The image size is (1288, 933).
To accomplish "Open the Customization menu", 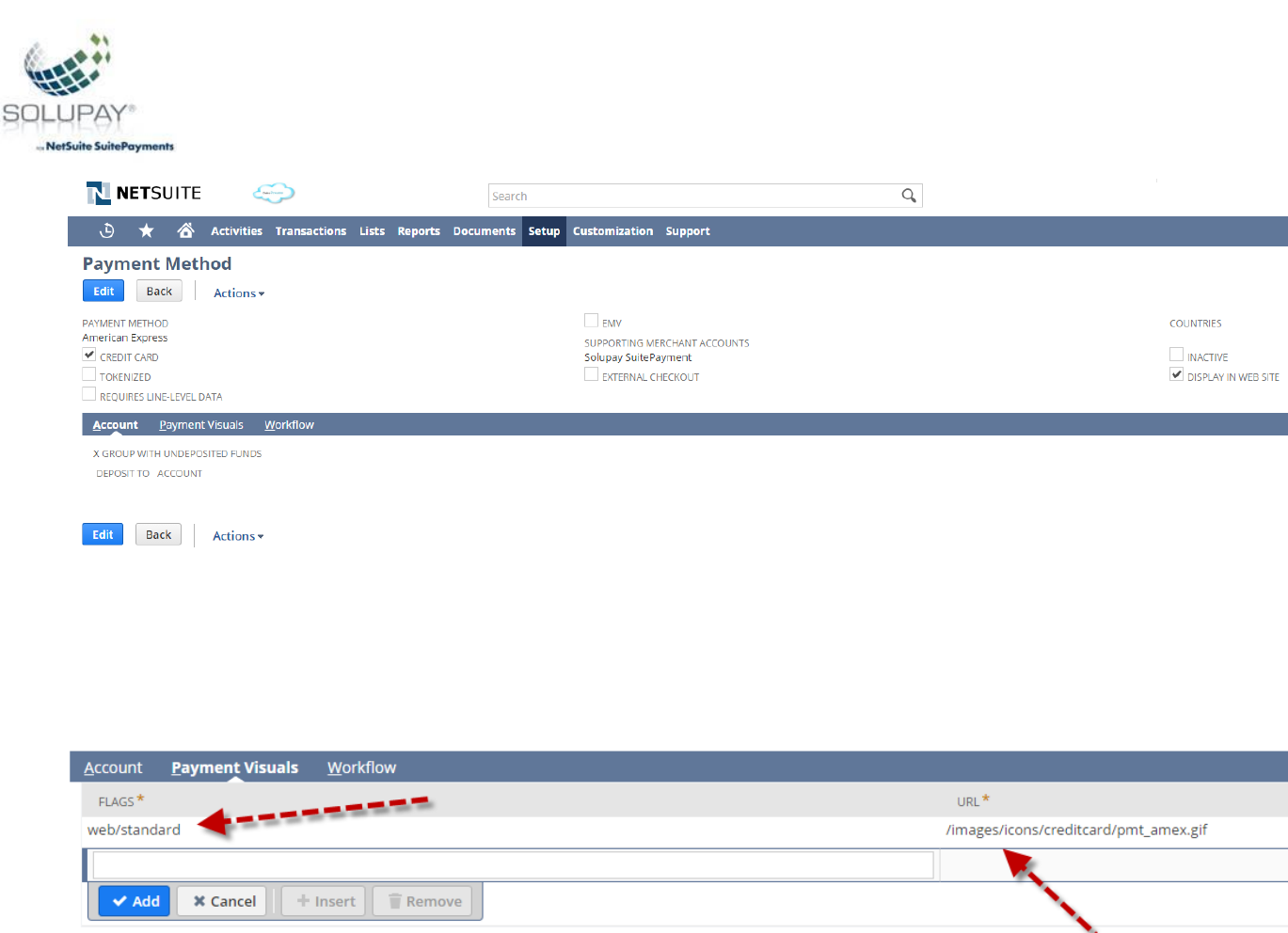I will 612,231.
